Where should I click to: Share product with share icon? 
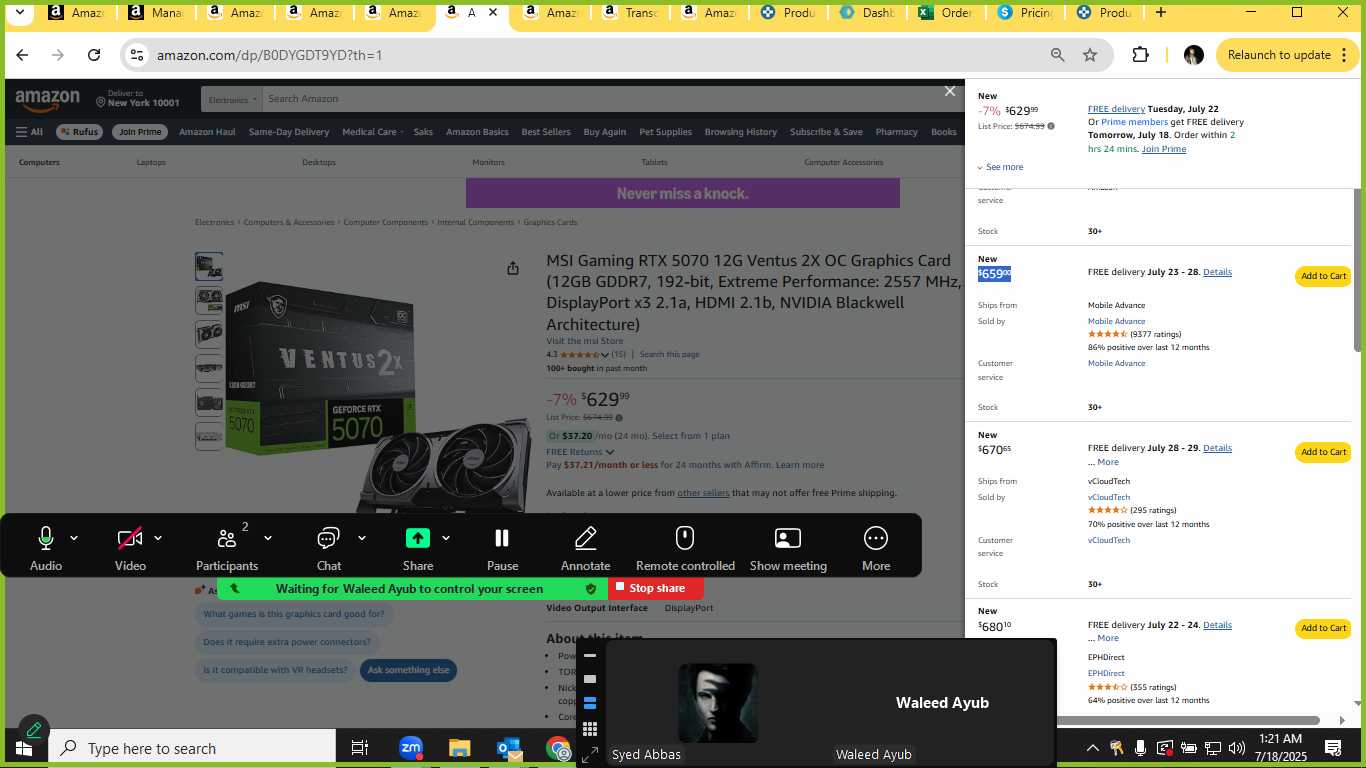[x=513, y=268]
